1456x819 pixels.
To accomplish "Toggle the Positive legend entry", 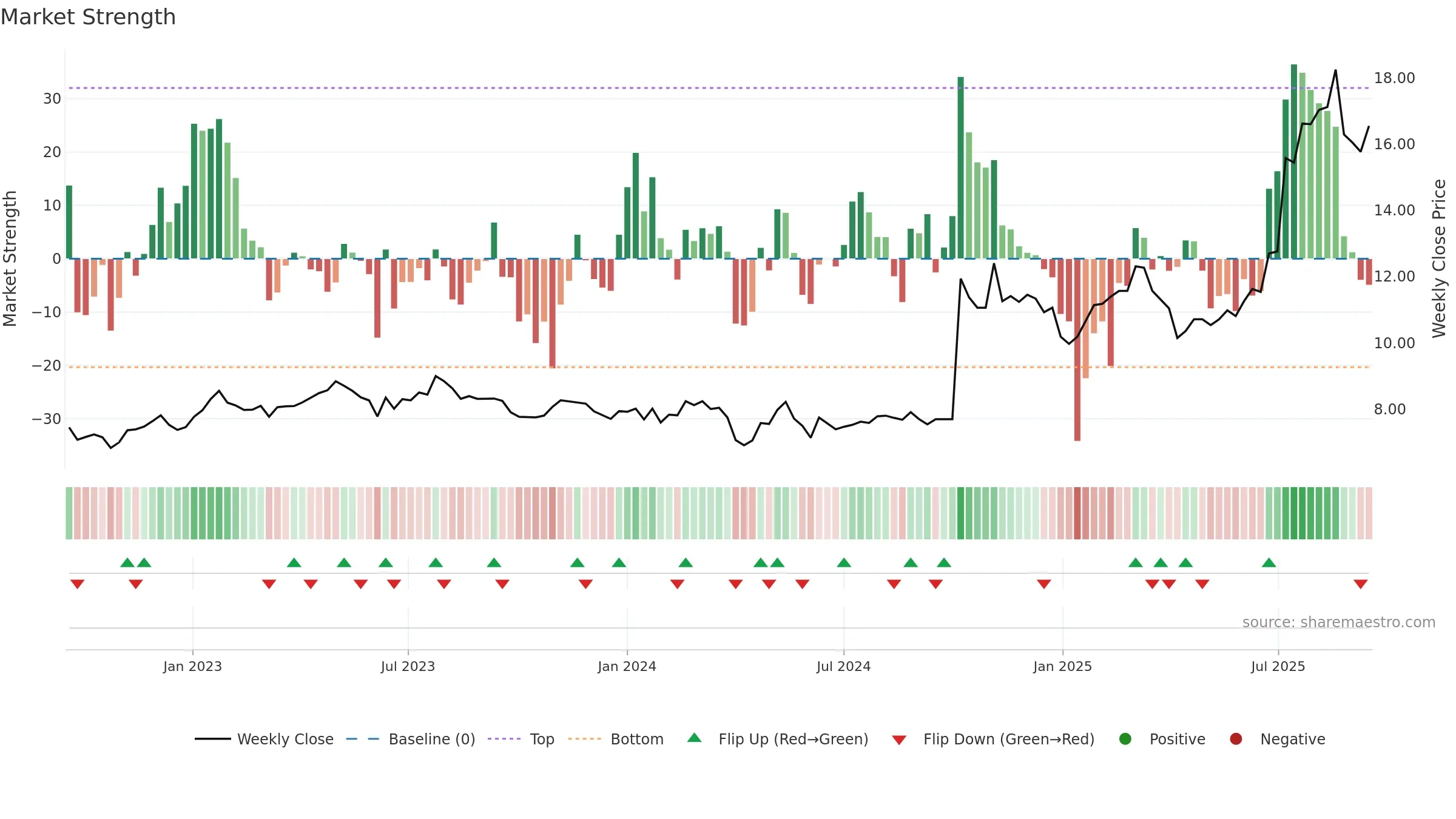I will [1162, 739].
